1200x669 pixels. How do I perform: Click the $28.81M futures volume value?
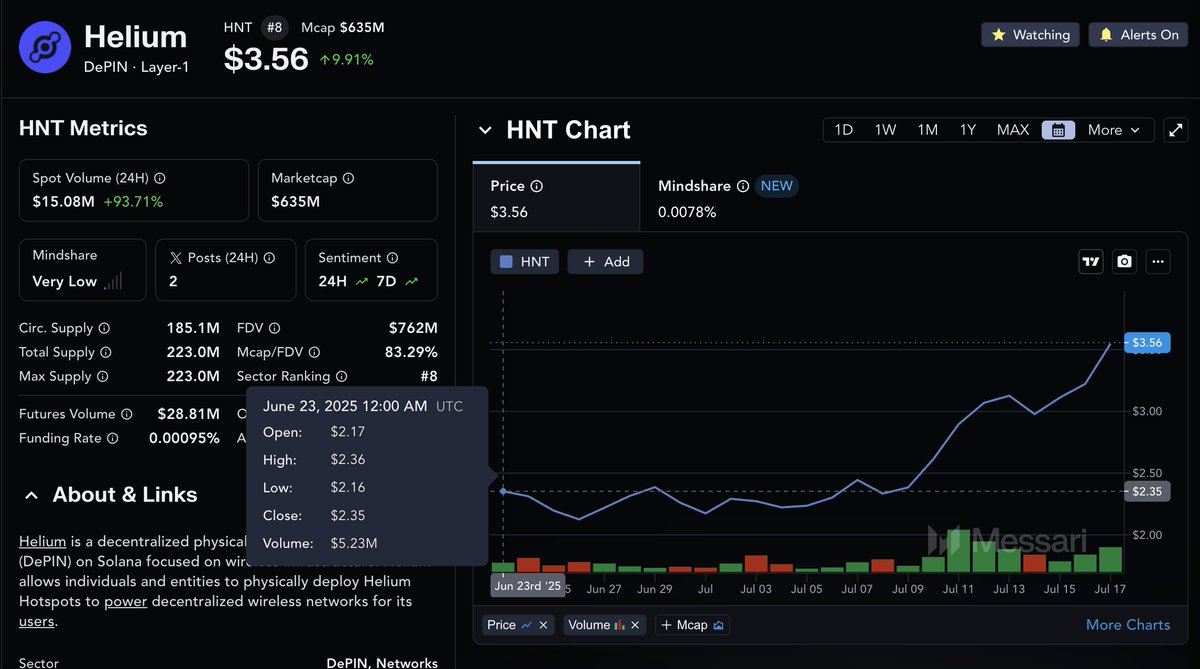[188, 414]
